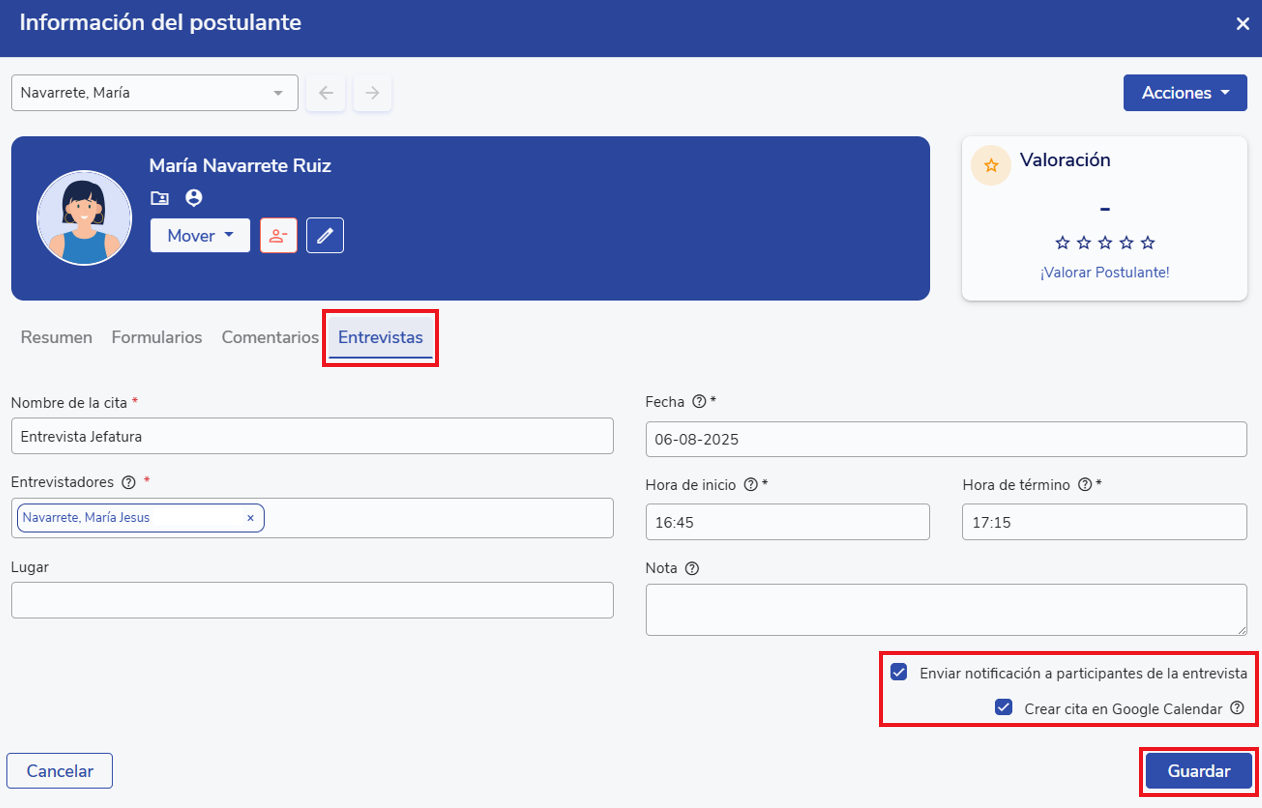Open the Mover dropdown button
The width and height of the screenshot is (1262, 808).
pyautogui.click(x=200, y=236)
